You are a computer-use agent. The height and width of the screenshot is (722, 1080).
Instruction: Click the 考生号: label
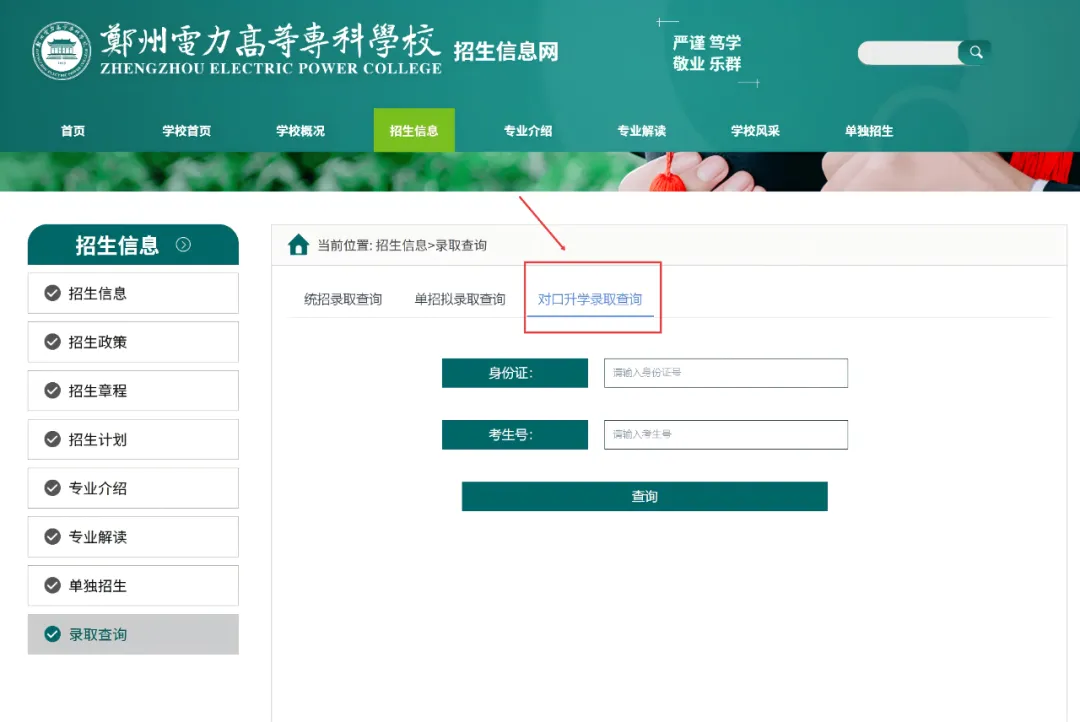pos(515,435)
